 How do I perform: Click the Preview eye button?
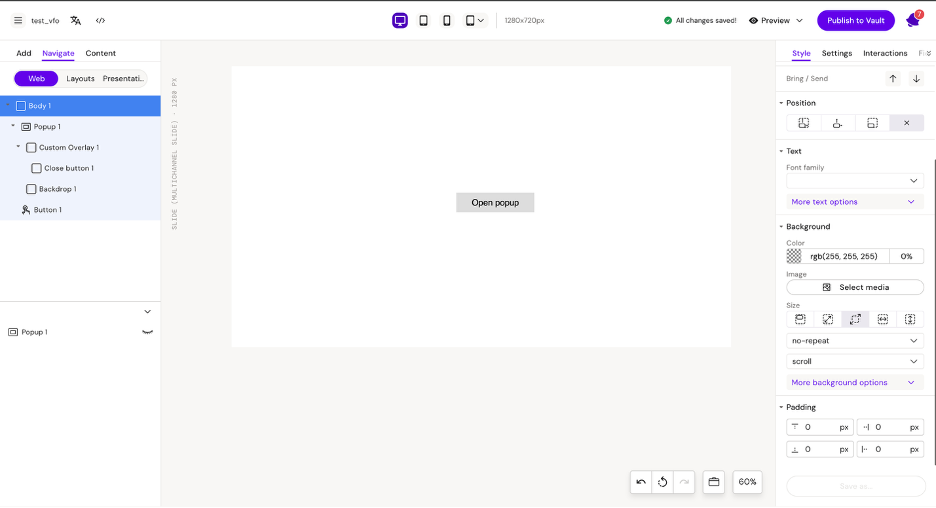tap(769, 20)
